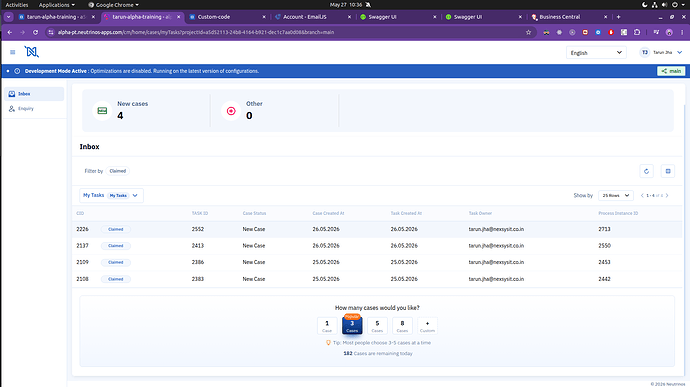Open the hamburger menu icon
The width and height of the screenshot is (690, 387).
pos(12,52)
